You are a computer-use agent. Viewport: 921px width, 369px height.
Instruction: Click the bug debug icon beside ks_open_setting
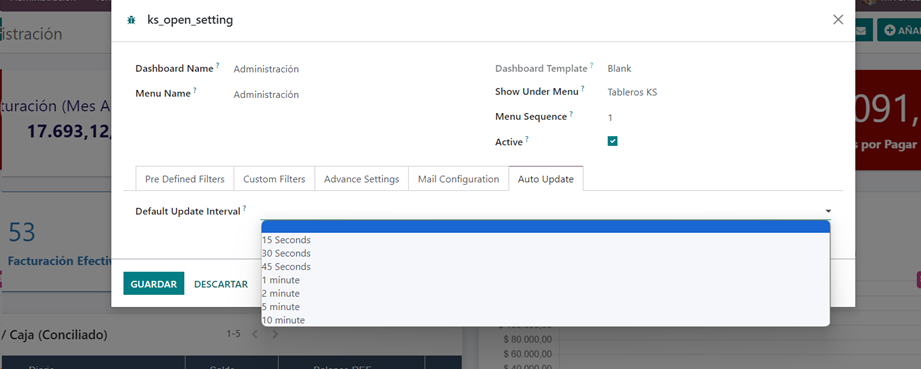[131, 20]
